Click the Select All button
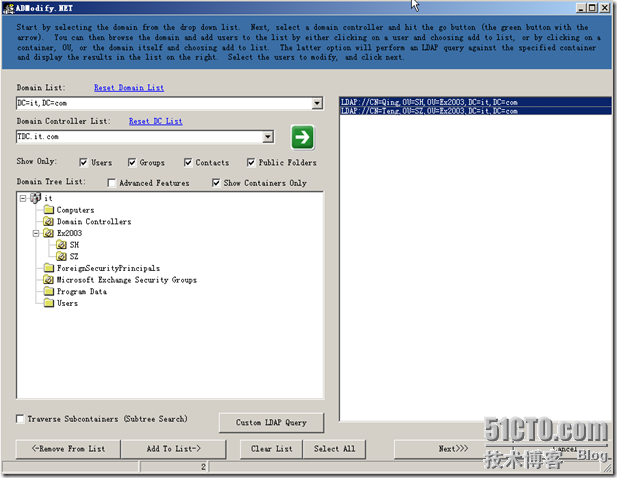617x478 pixels. [334, 449]
